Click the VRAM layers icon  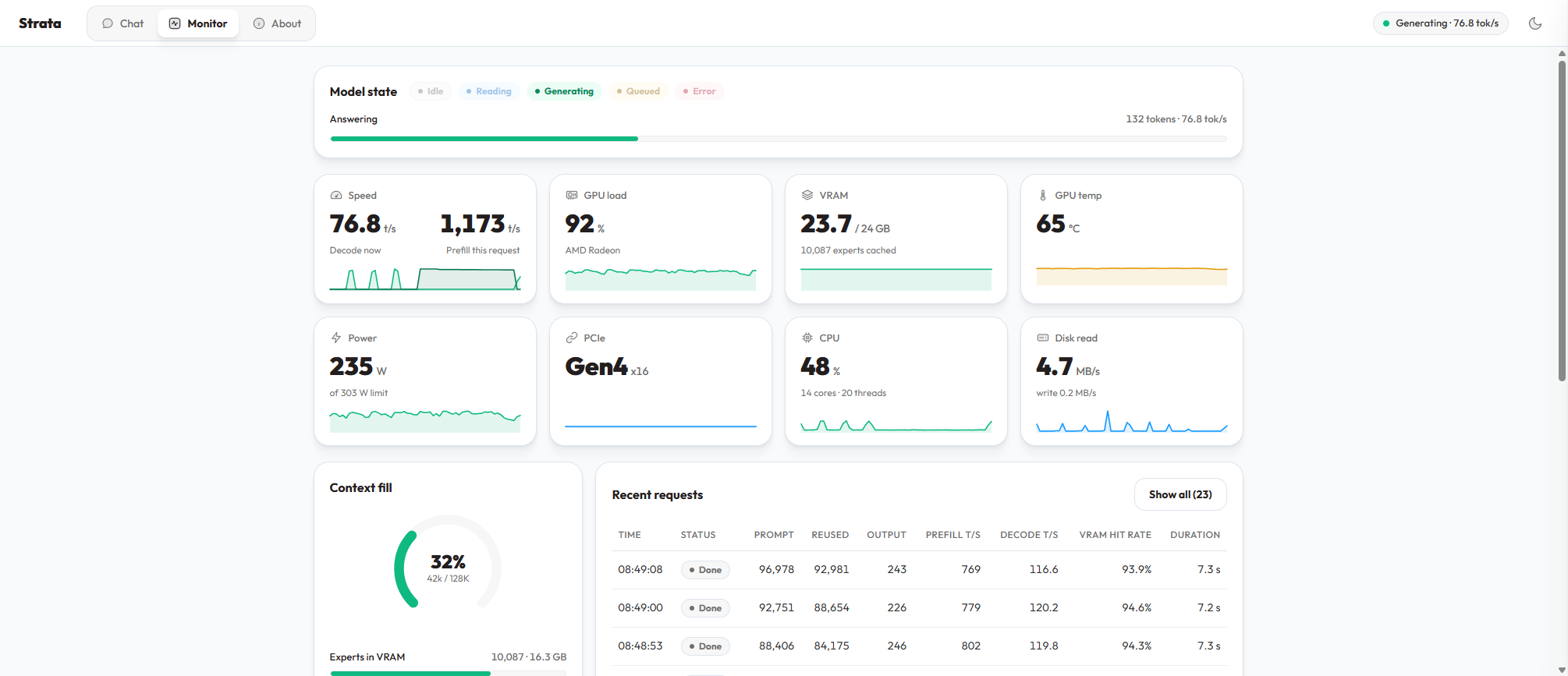(807, 196)
